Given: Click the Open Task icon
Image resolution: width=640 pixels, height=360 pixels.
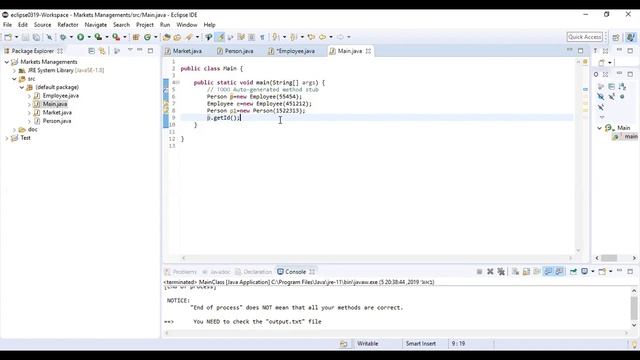Looking at the screenshot, I should tap(177, 37).
